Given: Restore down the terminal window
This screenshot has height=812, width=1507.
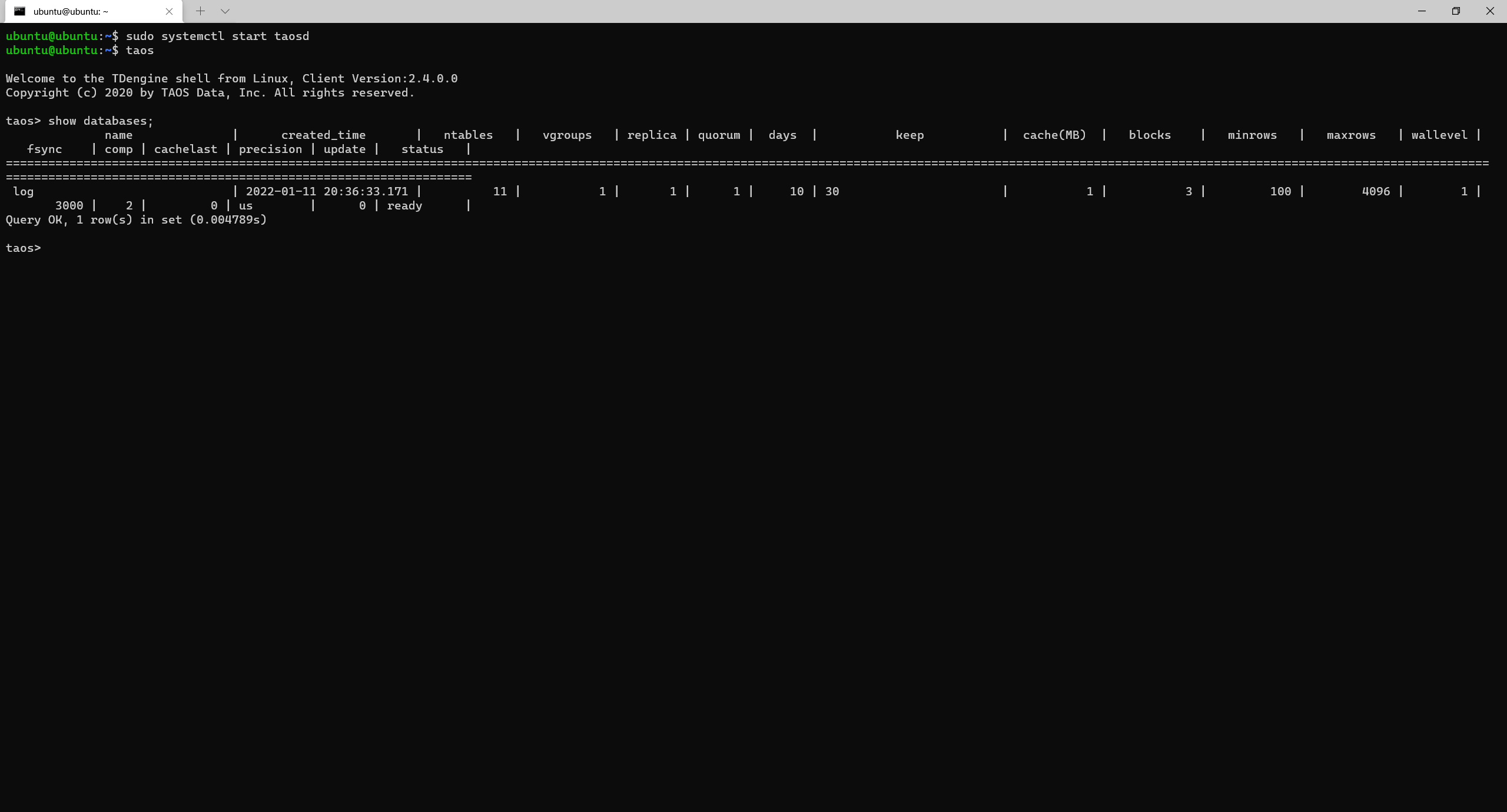Looking at the screenshot, I should pos(1456,11).
